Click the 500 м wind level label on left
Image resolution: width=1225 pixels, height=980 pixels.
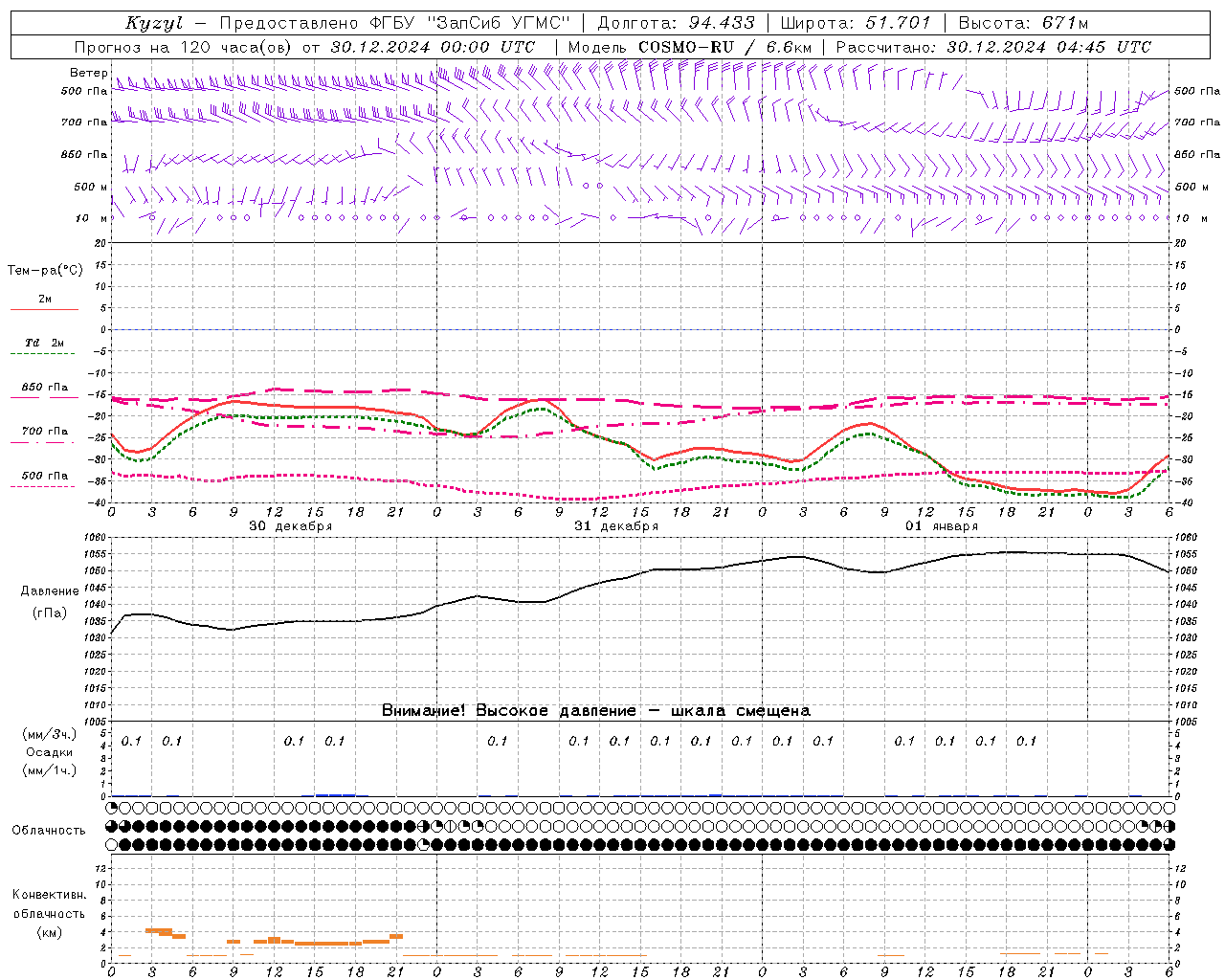pyautogui.click(x=91, y=188)
